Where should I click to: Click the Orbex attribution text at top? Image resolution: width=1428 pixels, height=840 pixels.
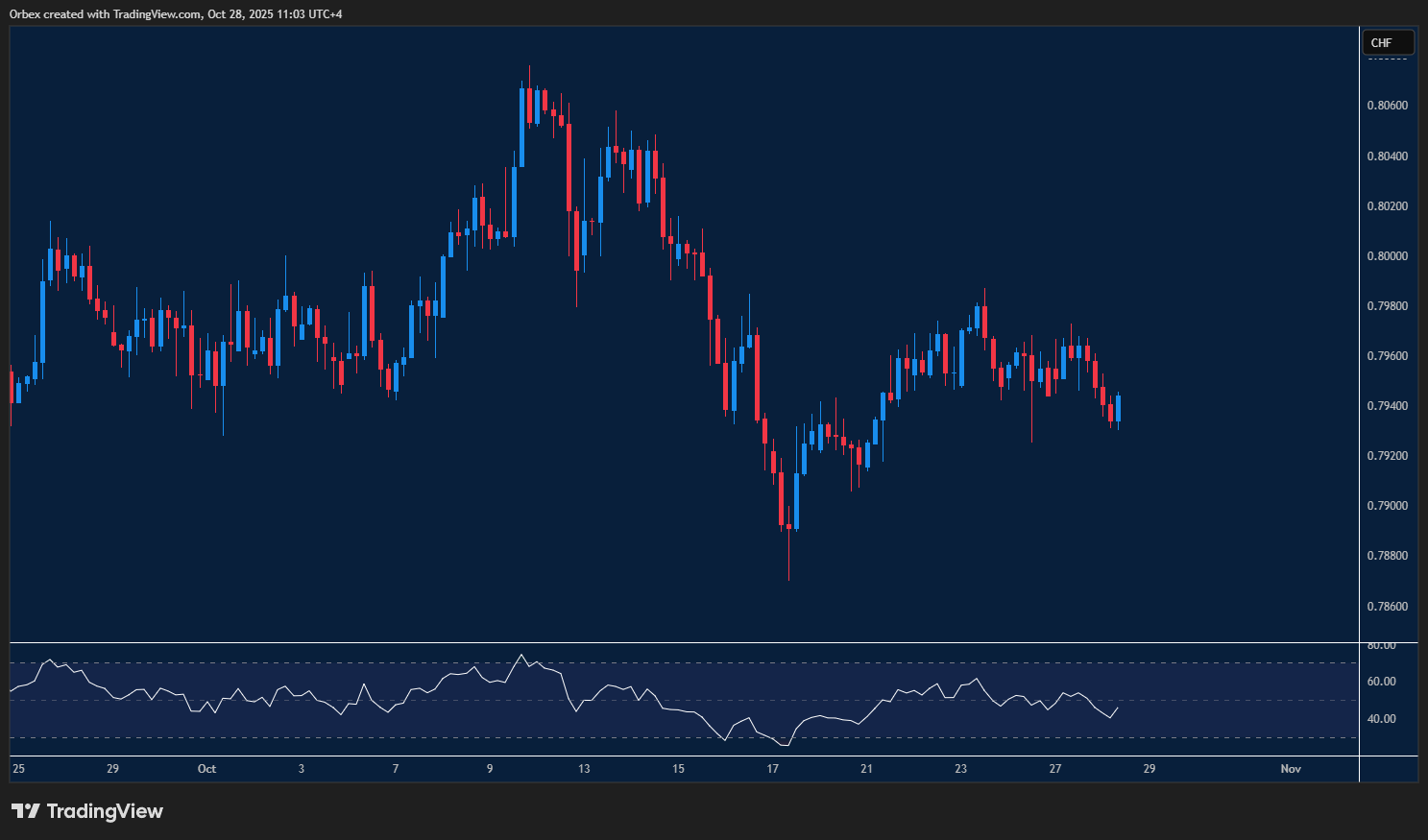174,14
